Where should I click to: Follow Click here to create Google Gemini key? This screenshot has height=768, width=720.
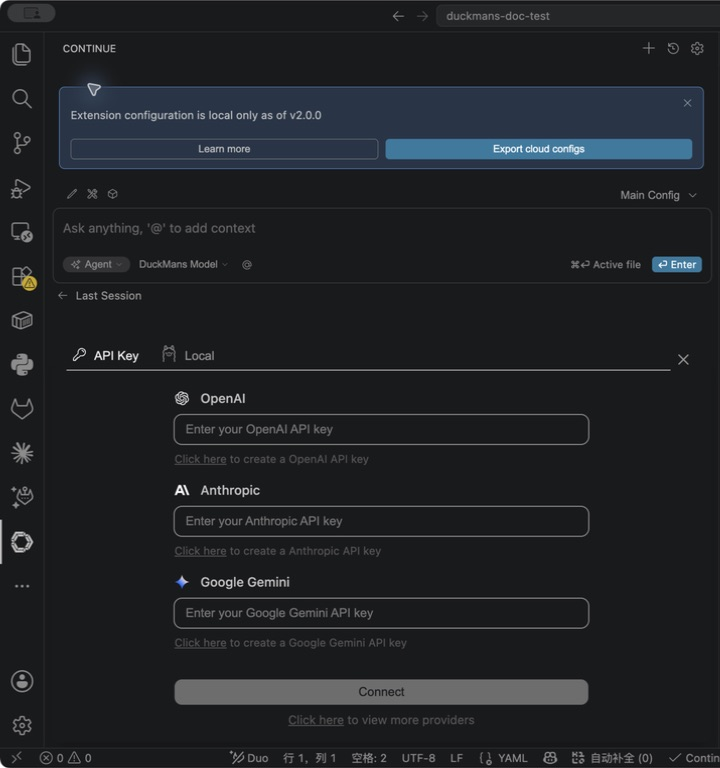[200, 643]
